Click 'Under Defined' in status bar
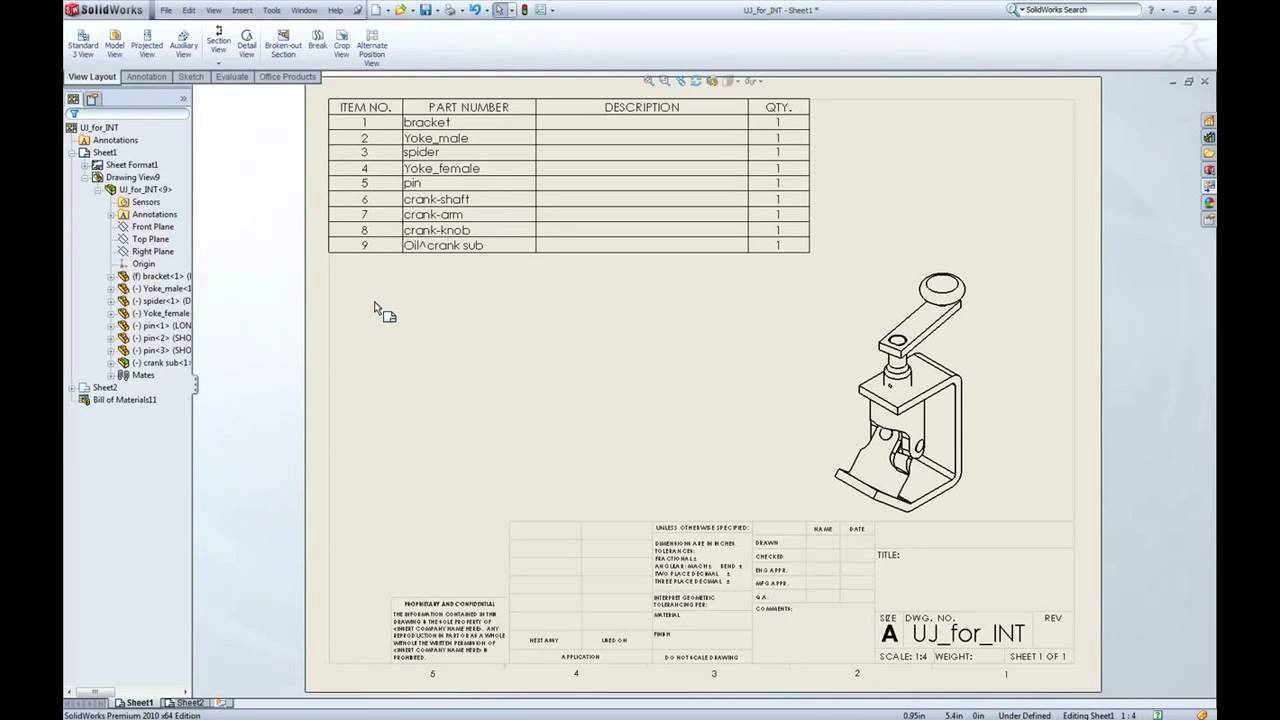The image size is (1280, 720). 1023,715
